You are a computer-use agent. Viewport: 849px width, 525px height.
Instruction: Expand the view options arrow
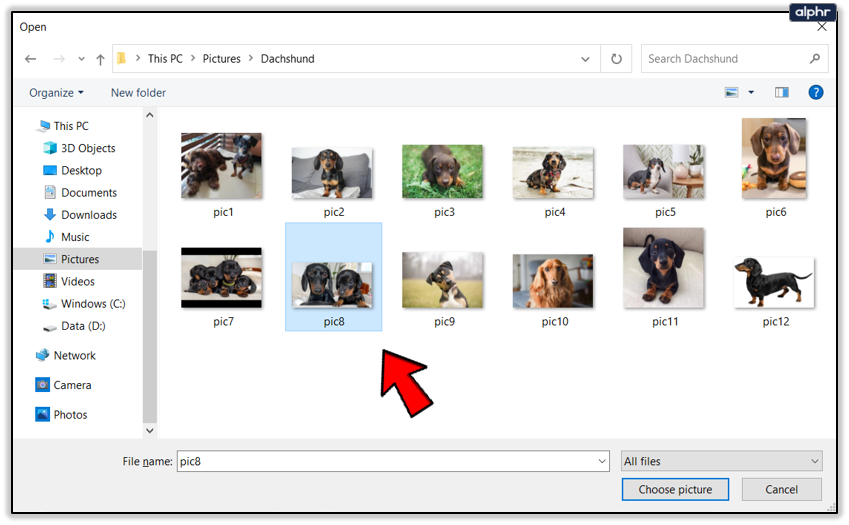(751, 93)
